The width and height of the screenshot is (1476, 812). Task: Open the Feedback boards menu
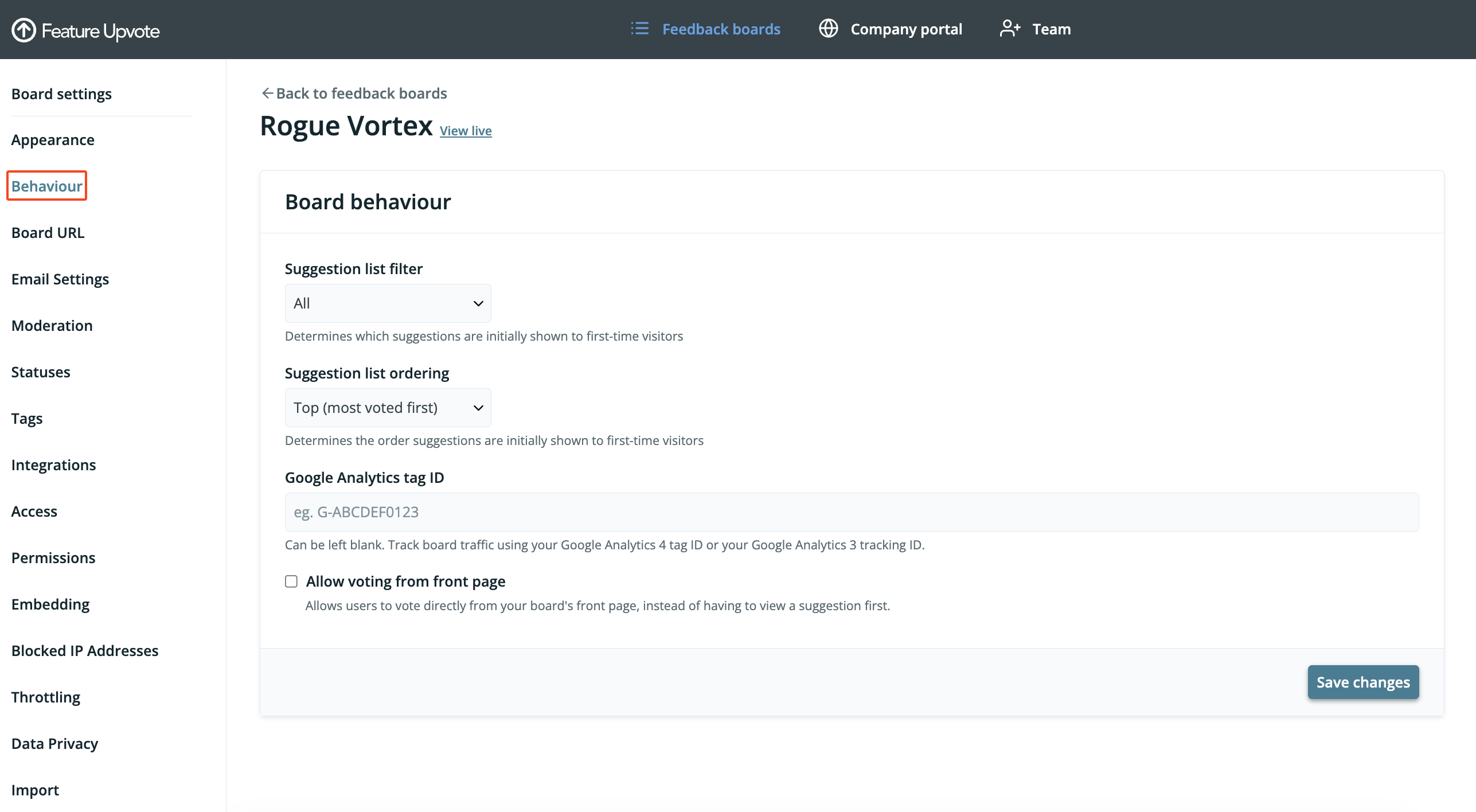pos(721,29)
